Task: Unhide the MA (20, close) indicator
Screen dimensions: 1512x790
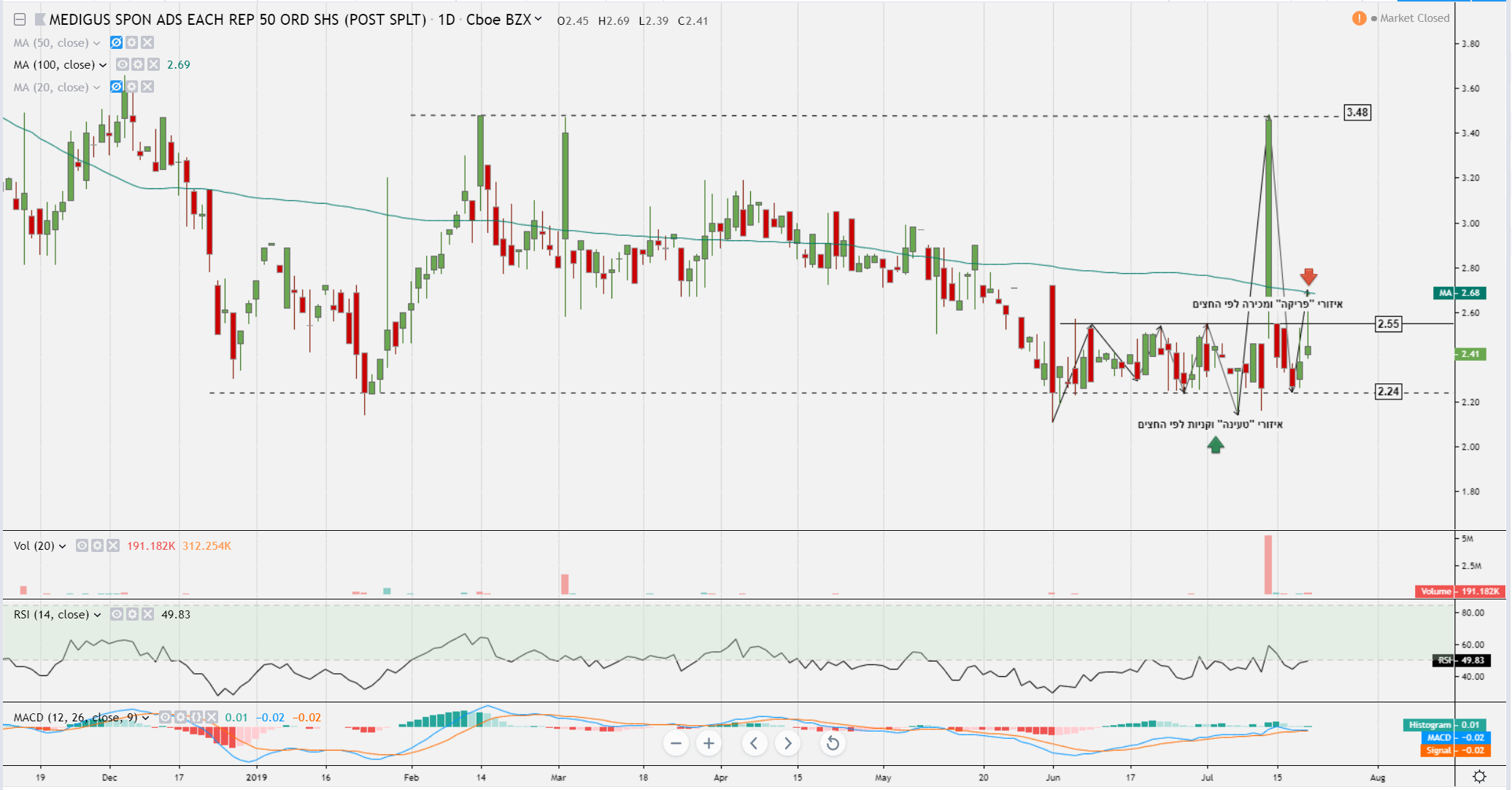Action: click(x=116, y=87)
